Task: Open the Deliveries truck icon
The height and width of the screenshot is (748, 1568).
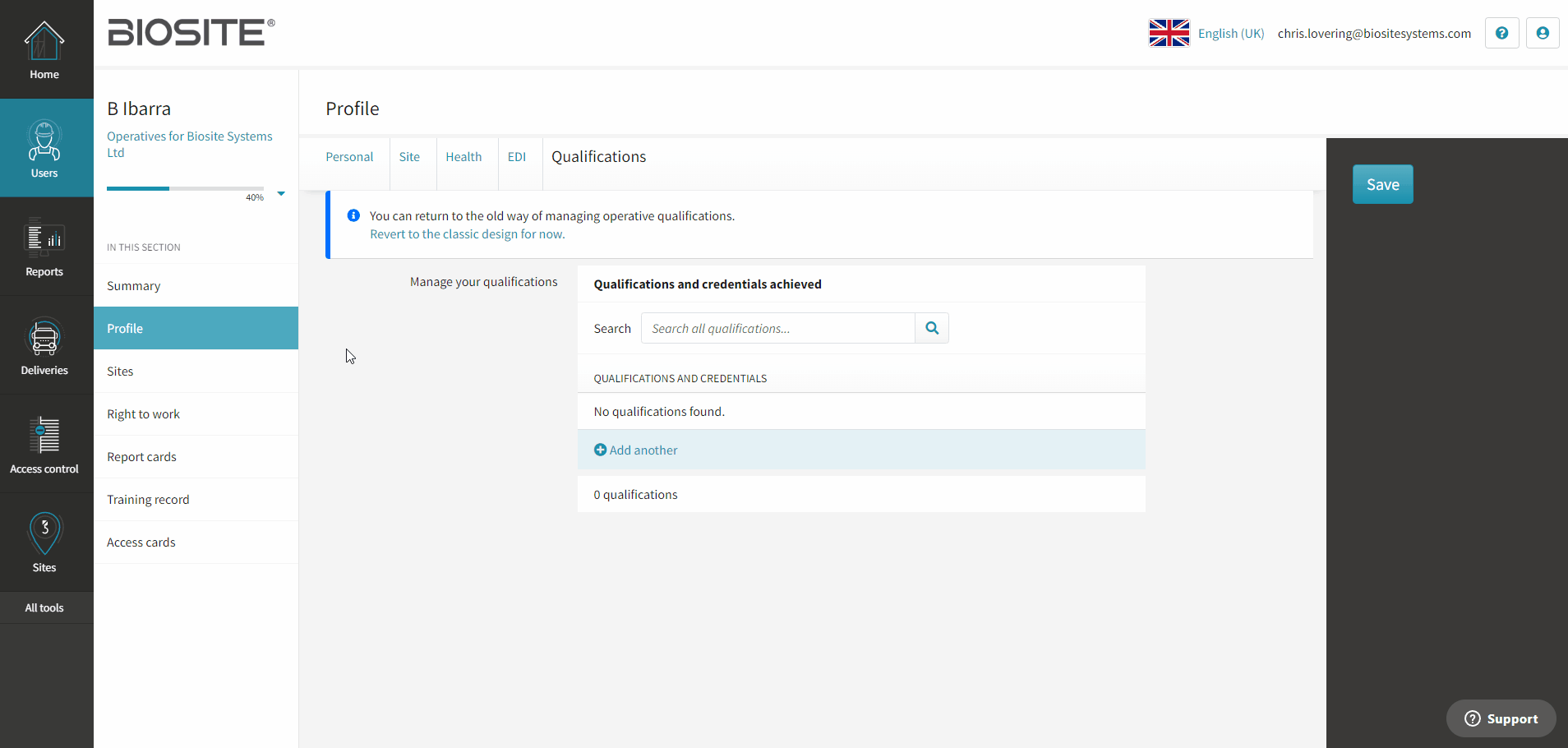Action: tap(44, 337)
